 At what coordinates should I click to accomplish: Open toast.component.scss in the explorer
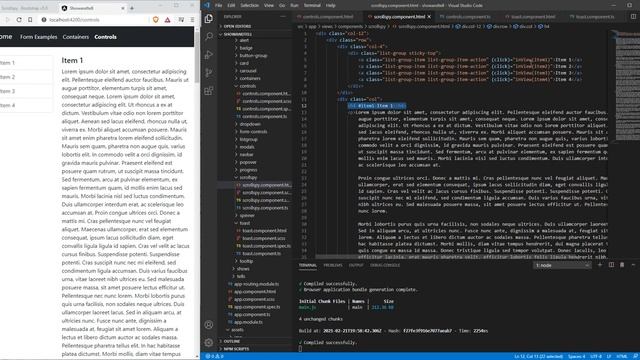point(264,238)
